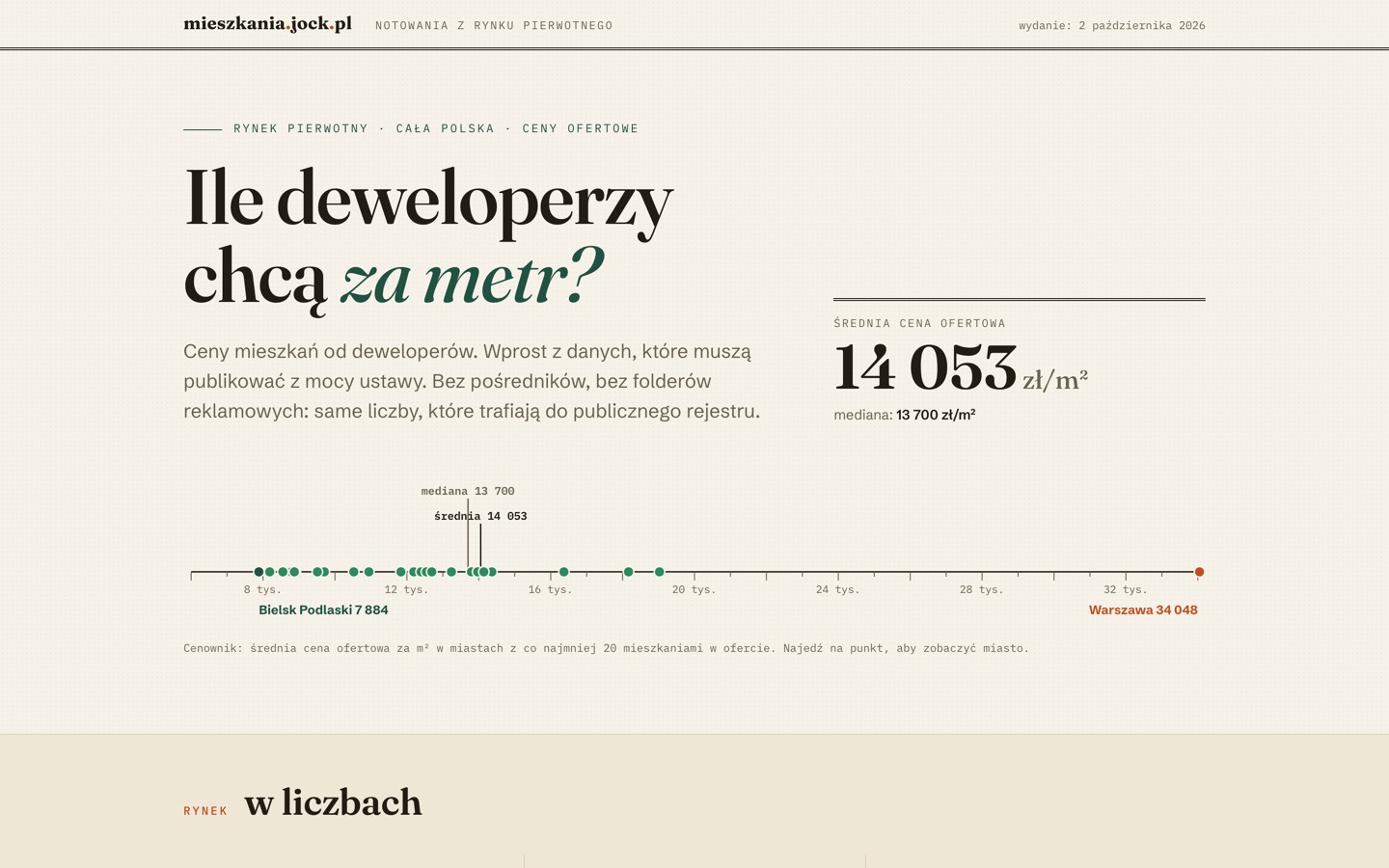Viewport: 1389px width, 868px height.
Task: Select the orange Warszawa dot on the chart
Action: [x=1199, y=572]
